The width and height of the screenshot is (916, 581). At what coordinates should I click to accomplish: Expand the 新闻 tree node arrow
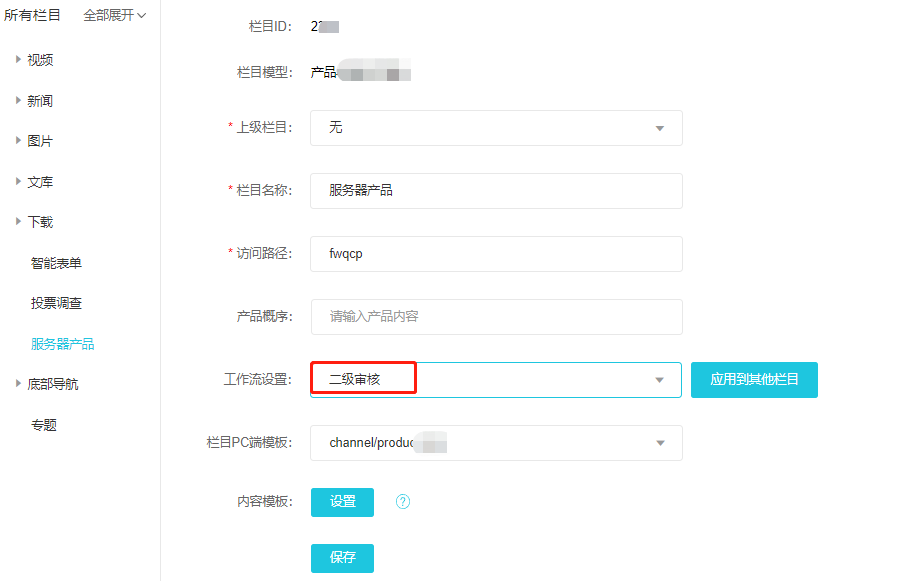(x=18, y=101)
